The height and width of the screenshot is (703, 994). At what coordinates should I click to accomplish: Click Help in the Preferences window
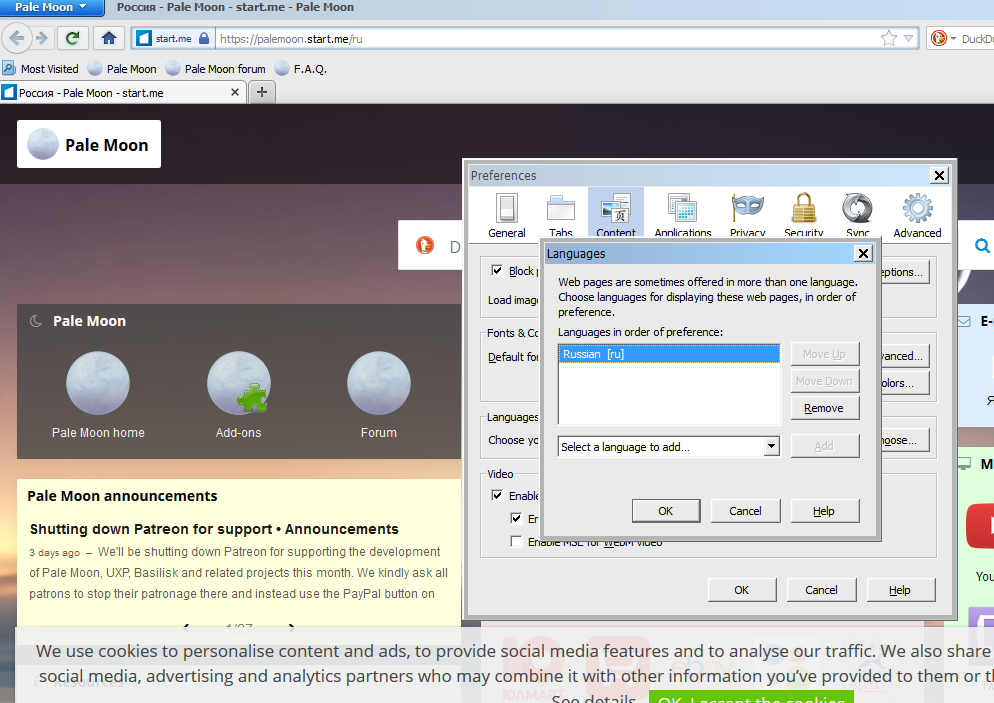[900, 590]
